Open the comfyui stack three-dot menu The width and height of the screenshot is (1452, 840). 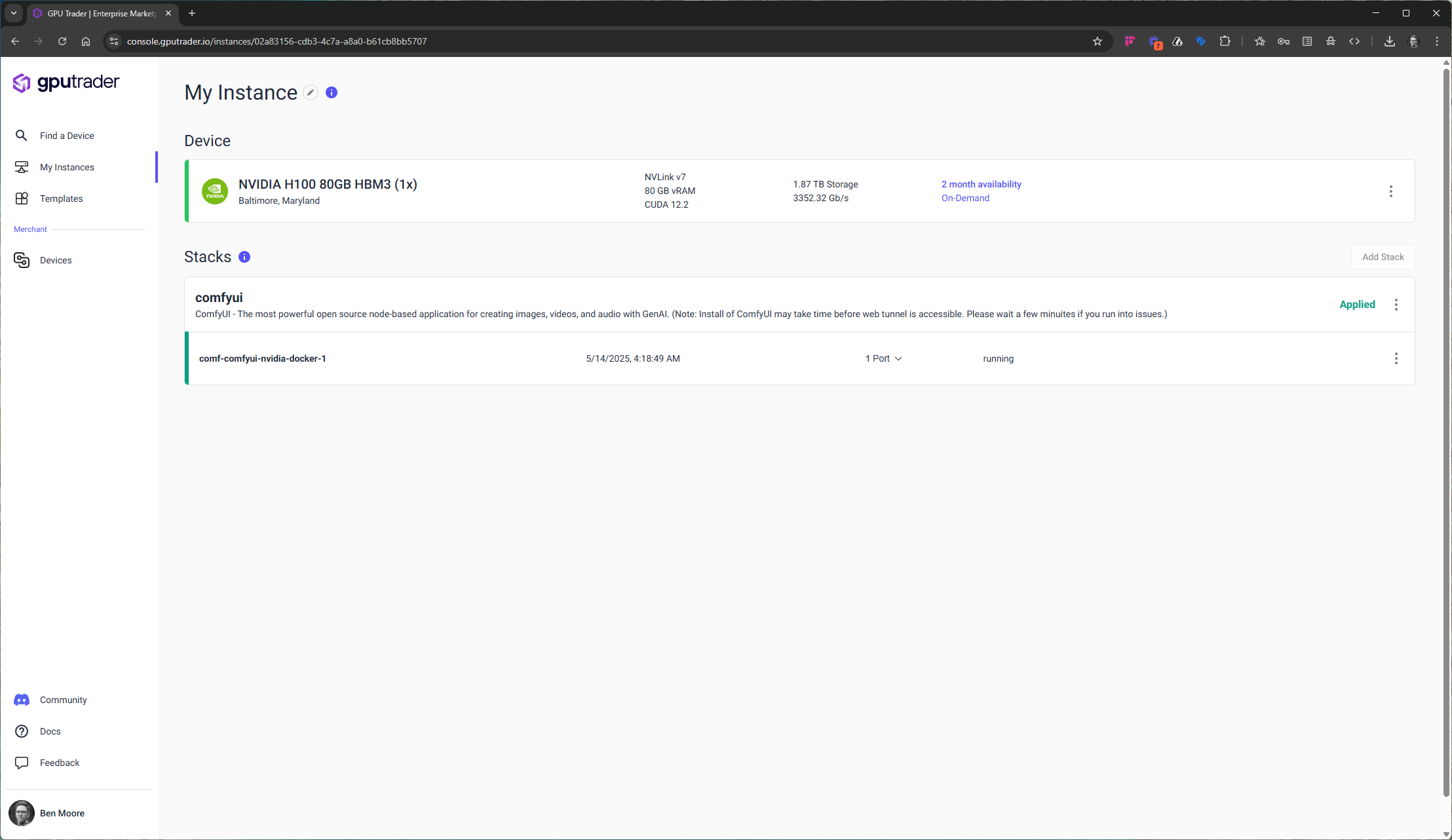click(x=1396, y=305)
